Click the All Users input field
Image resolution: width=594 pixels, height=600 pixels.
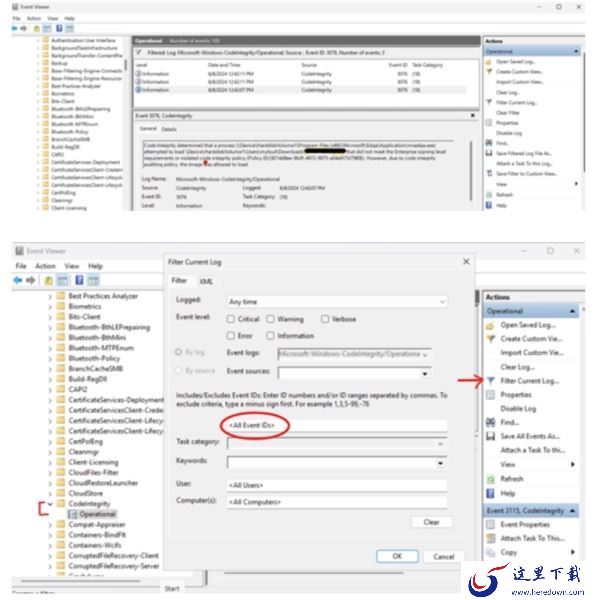[337, 485]
